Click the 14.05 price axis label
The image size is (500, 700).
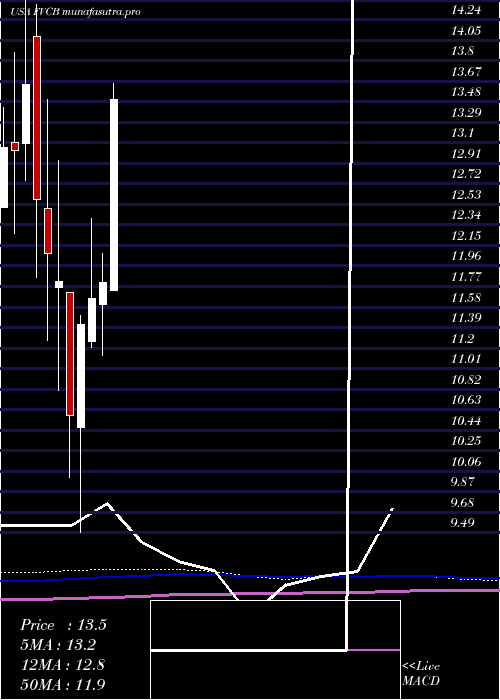[466, 30]
